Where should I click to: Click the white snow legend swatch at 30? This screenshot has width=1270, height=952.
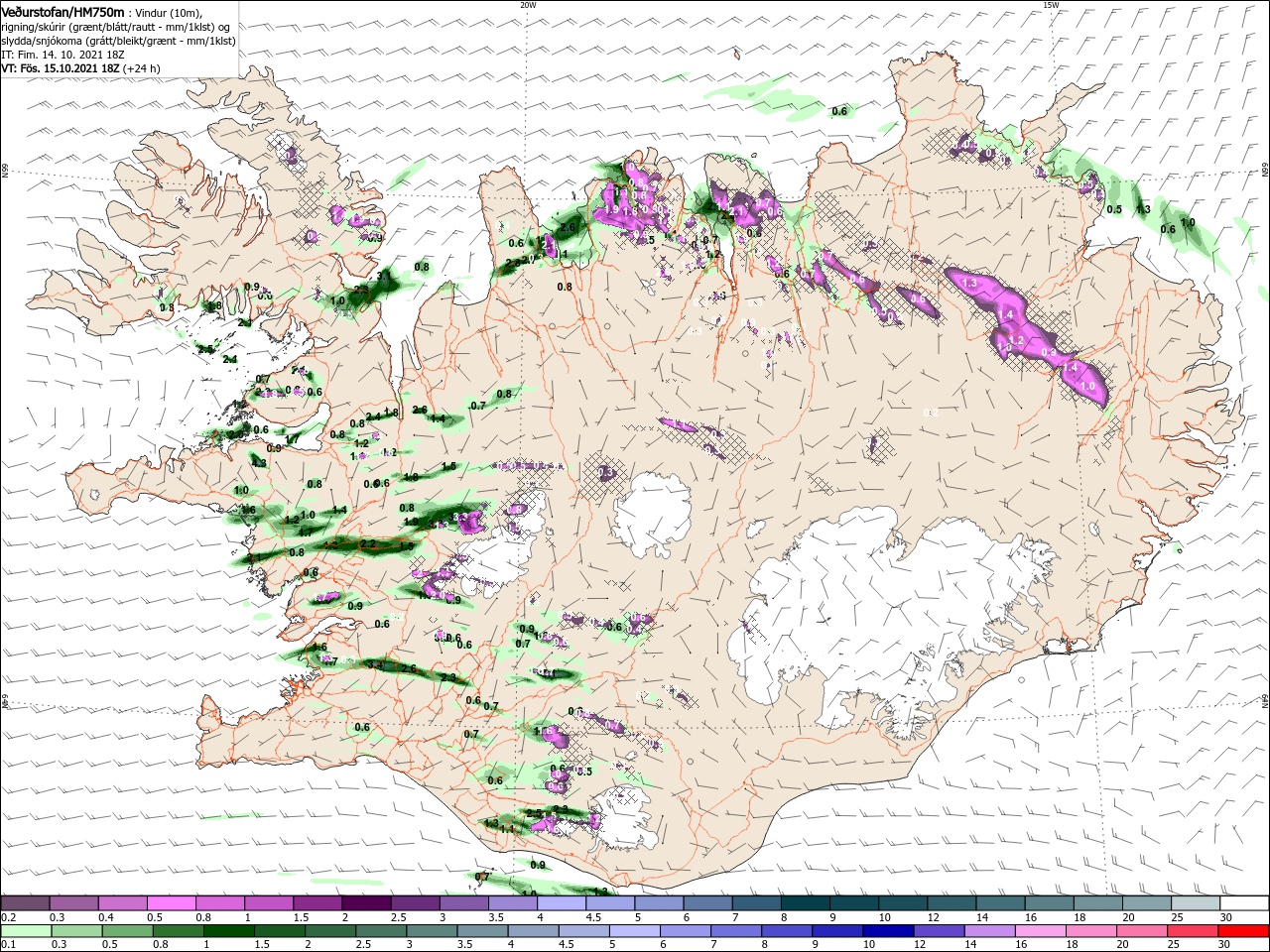pos(1244,903)
